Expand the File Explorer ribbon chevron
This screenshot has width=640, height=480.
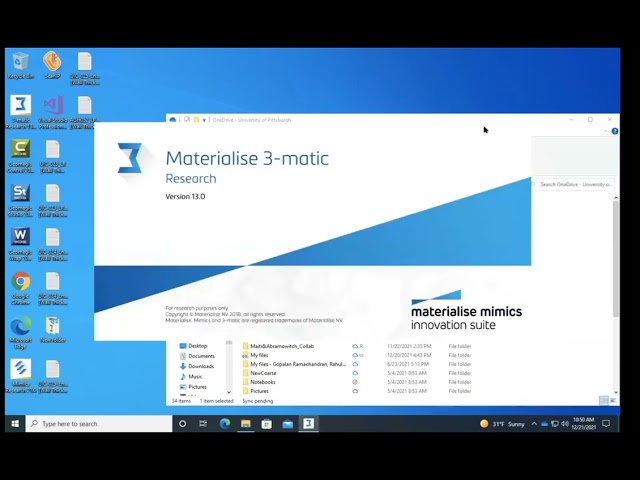pos(605,131)
